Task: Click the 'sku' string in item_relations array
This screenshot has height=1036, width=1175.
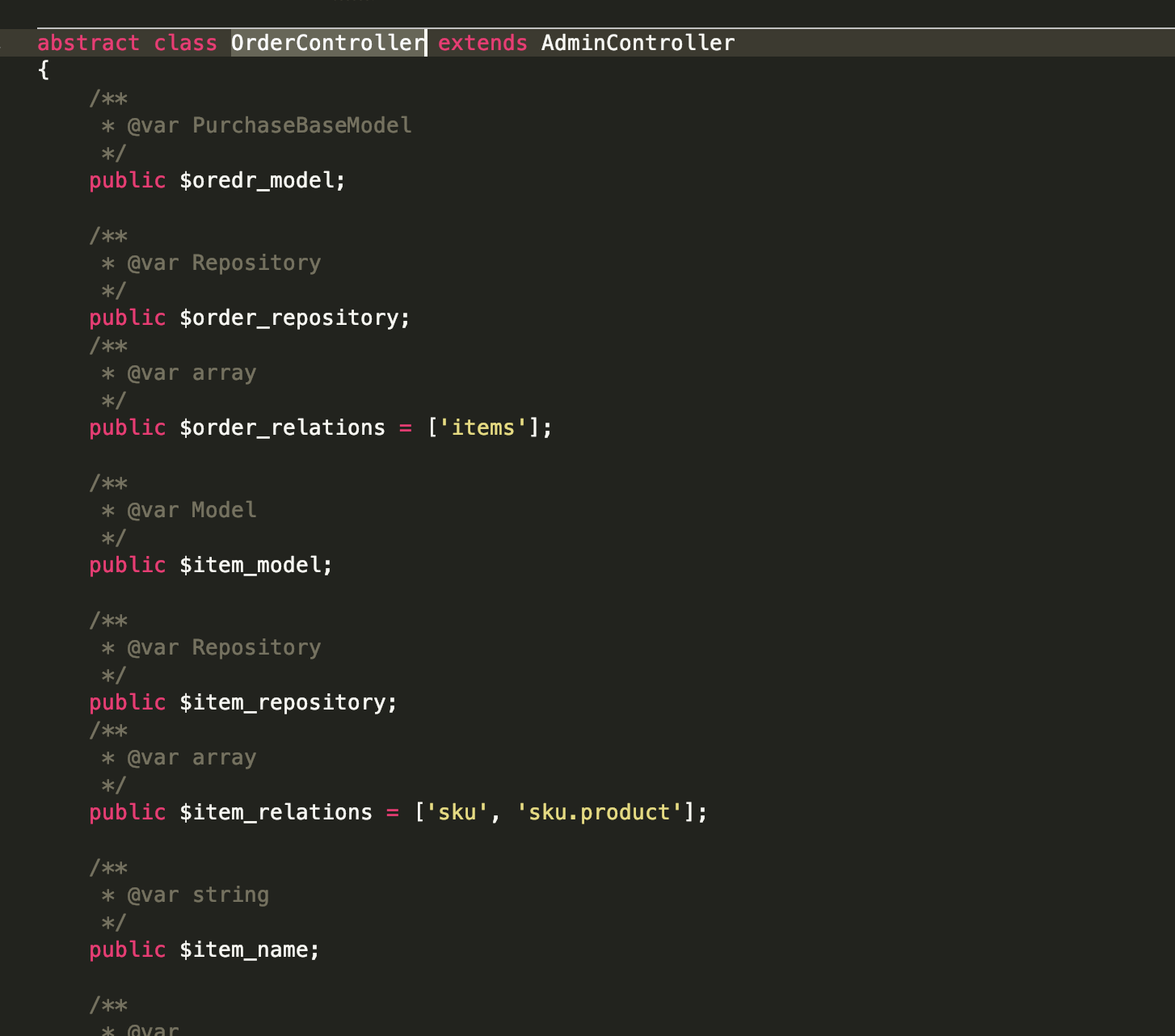Action: click(x=457, y=812)
